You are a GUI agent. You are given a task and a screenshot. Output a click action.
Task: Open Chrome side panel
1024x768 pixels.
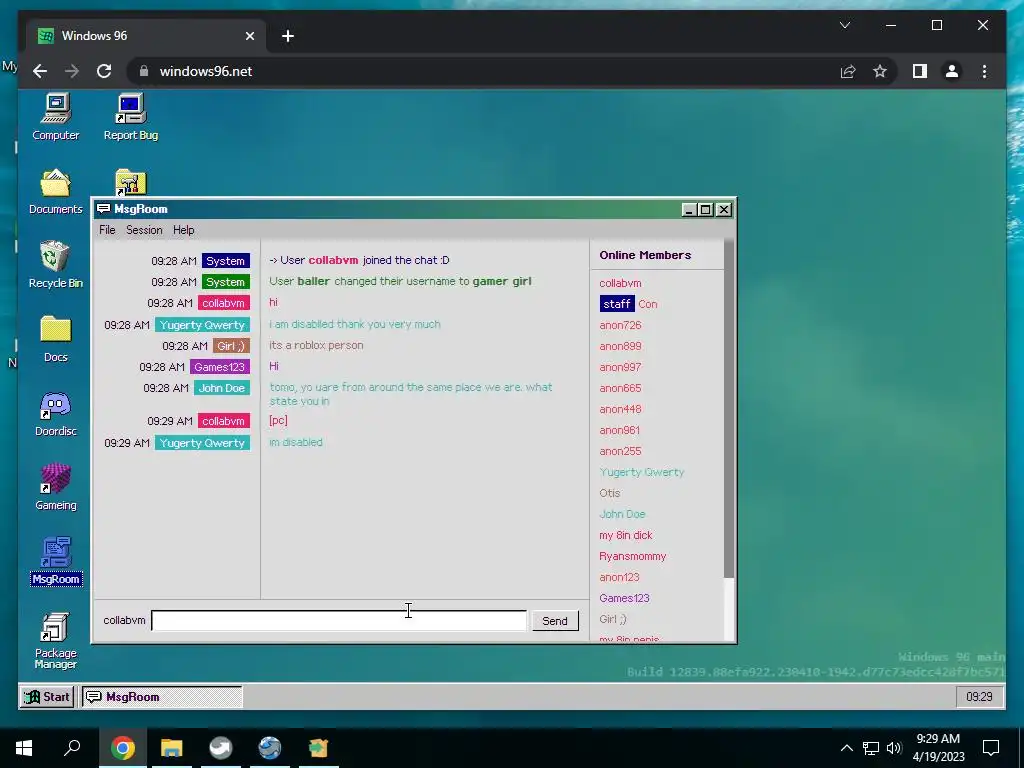pyautogui.click(x=920, y=71)
